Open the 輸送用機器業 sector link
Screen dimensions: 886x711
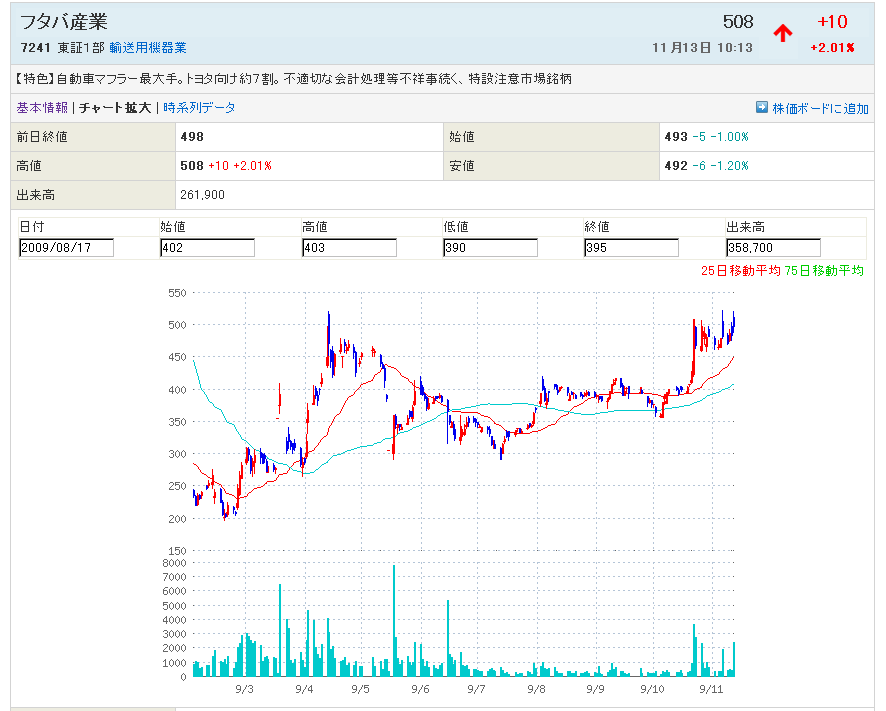coord(148,48)
